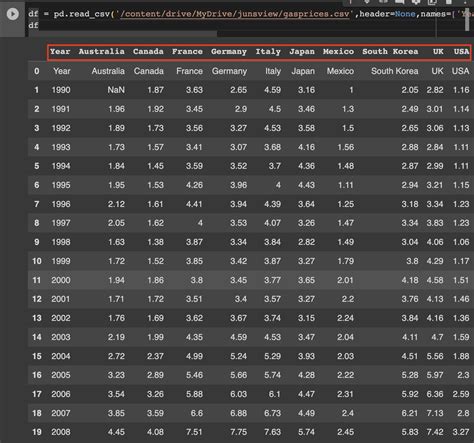This screenshot has height=443, width=474.
Task: Click year 2008 in row 19
Action: [61, 432]
